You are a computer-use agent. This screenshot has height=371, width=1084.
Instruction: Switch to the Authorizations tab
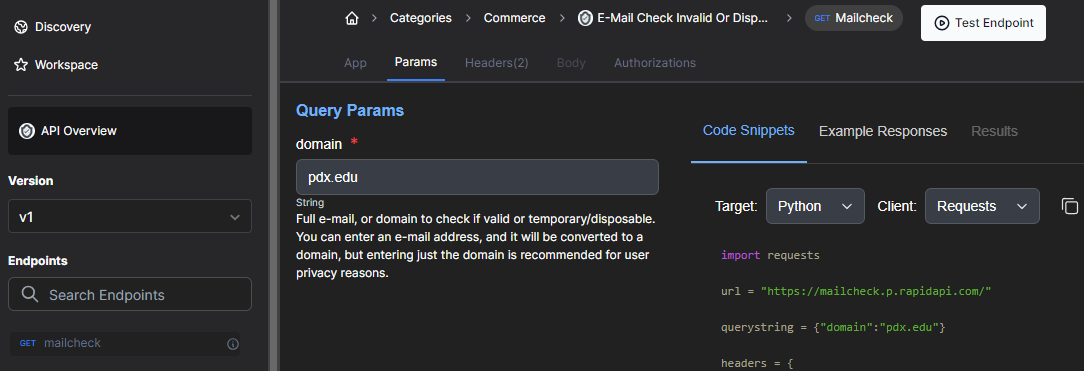click(655, 63)
